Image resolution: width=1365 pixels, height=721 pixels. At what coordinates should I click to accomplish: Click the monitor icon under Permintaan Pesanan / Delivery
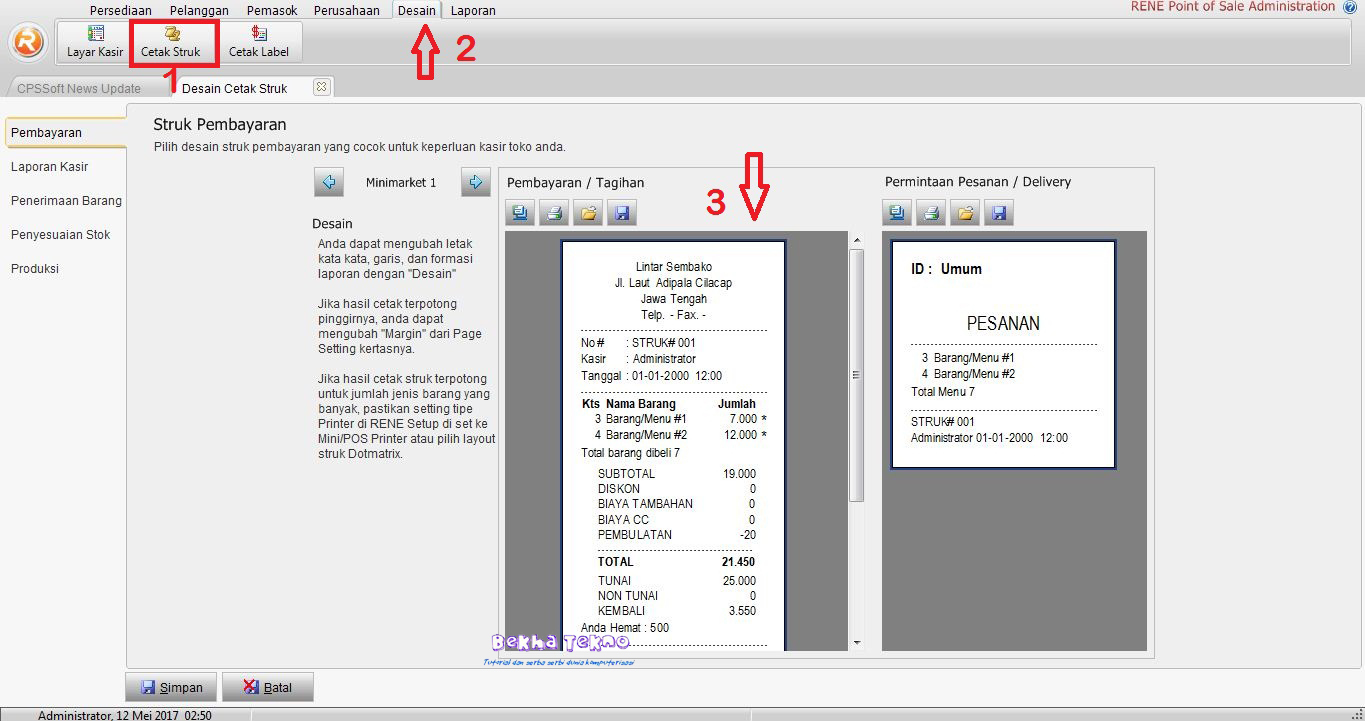(x=896, y=212)
